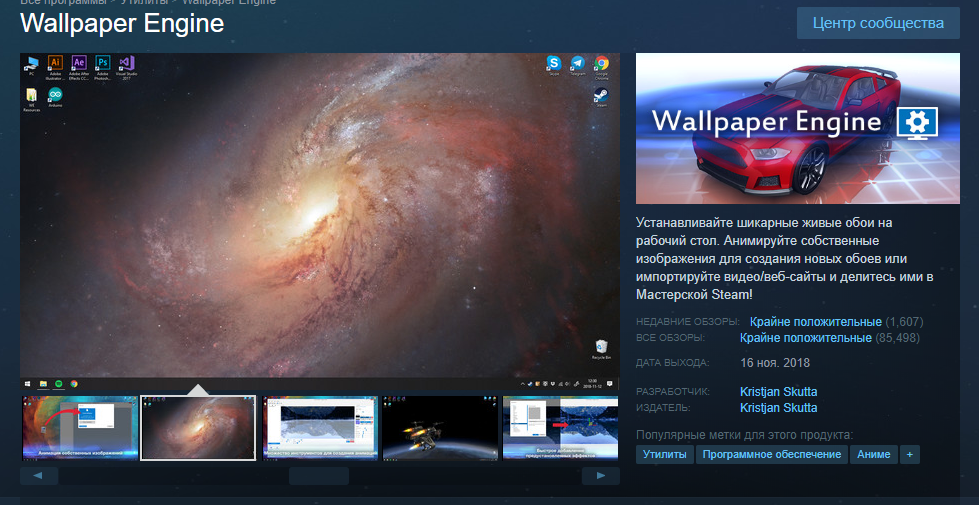Viewport: 979px width, 505px height.
Task: Select the Программное обеспечение tag
Action: (772, 454)
